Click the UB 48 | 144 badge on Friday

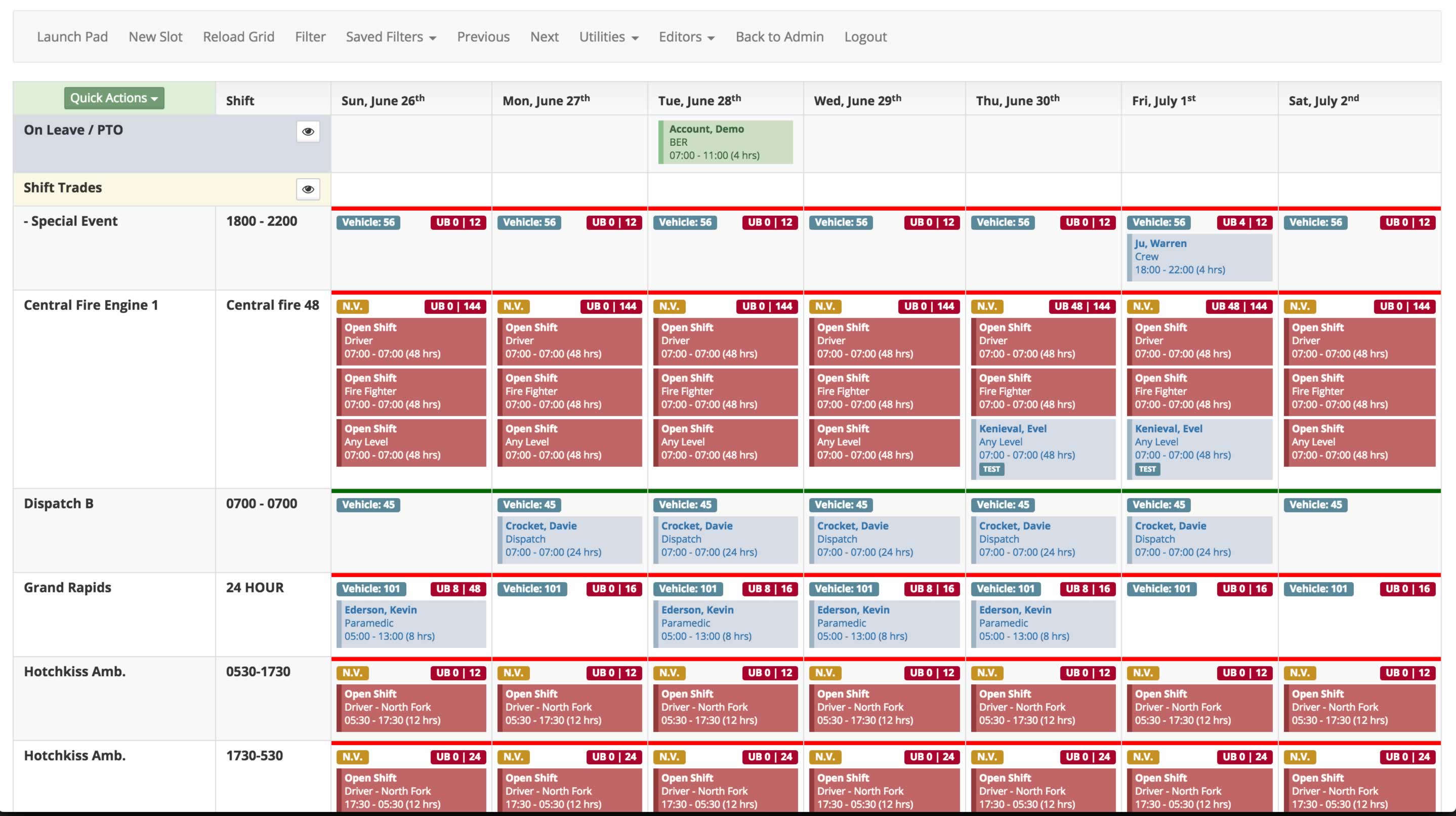pos(1239,306)
